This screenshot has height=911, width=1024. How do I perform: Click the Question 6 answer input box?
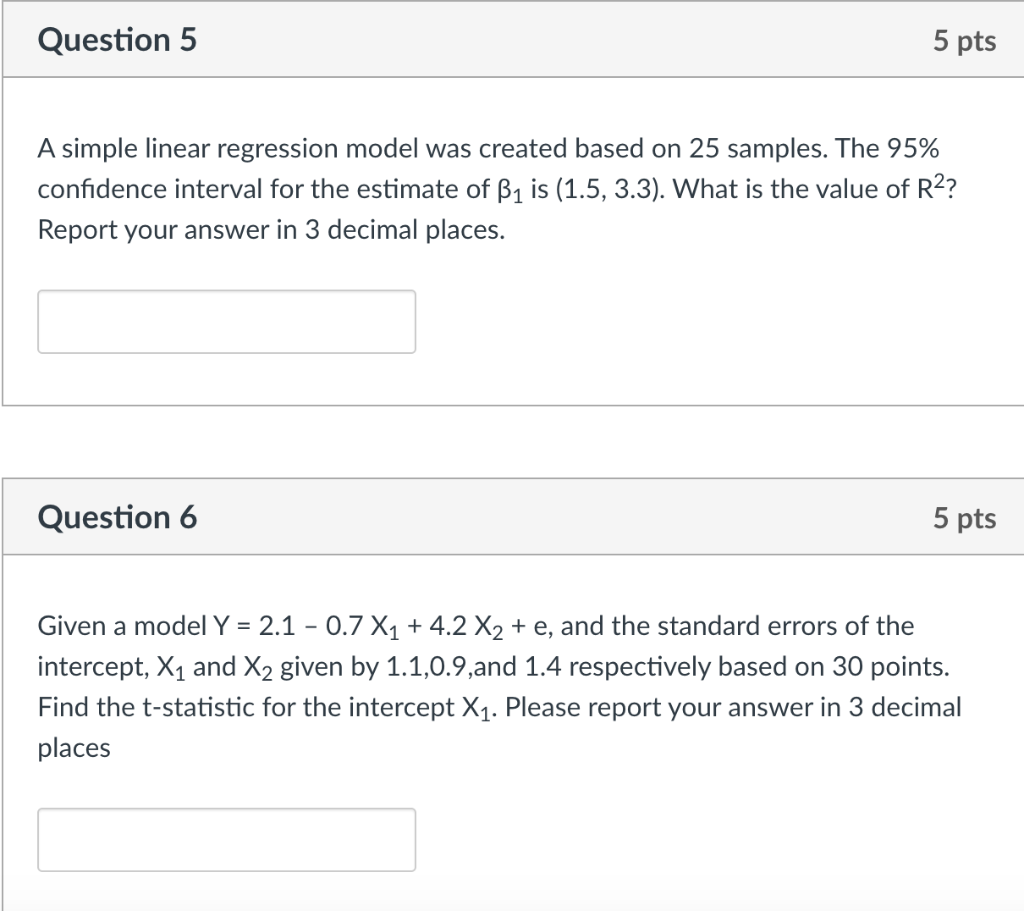(x=227, y=840)
